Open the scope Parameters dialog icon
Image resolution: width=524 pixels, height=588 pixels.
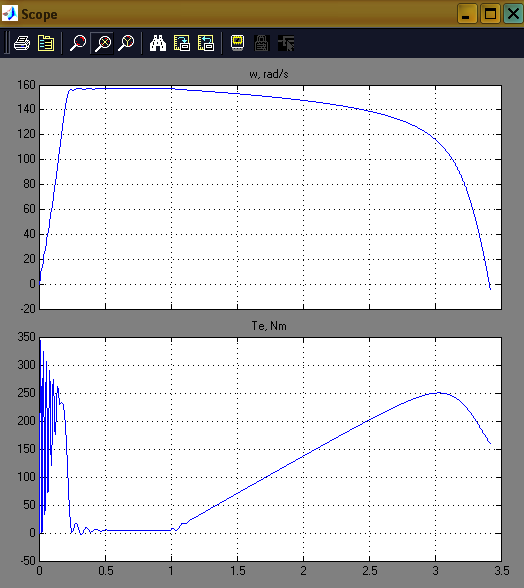click(46, 44)
